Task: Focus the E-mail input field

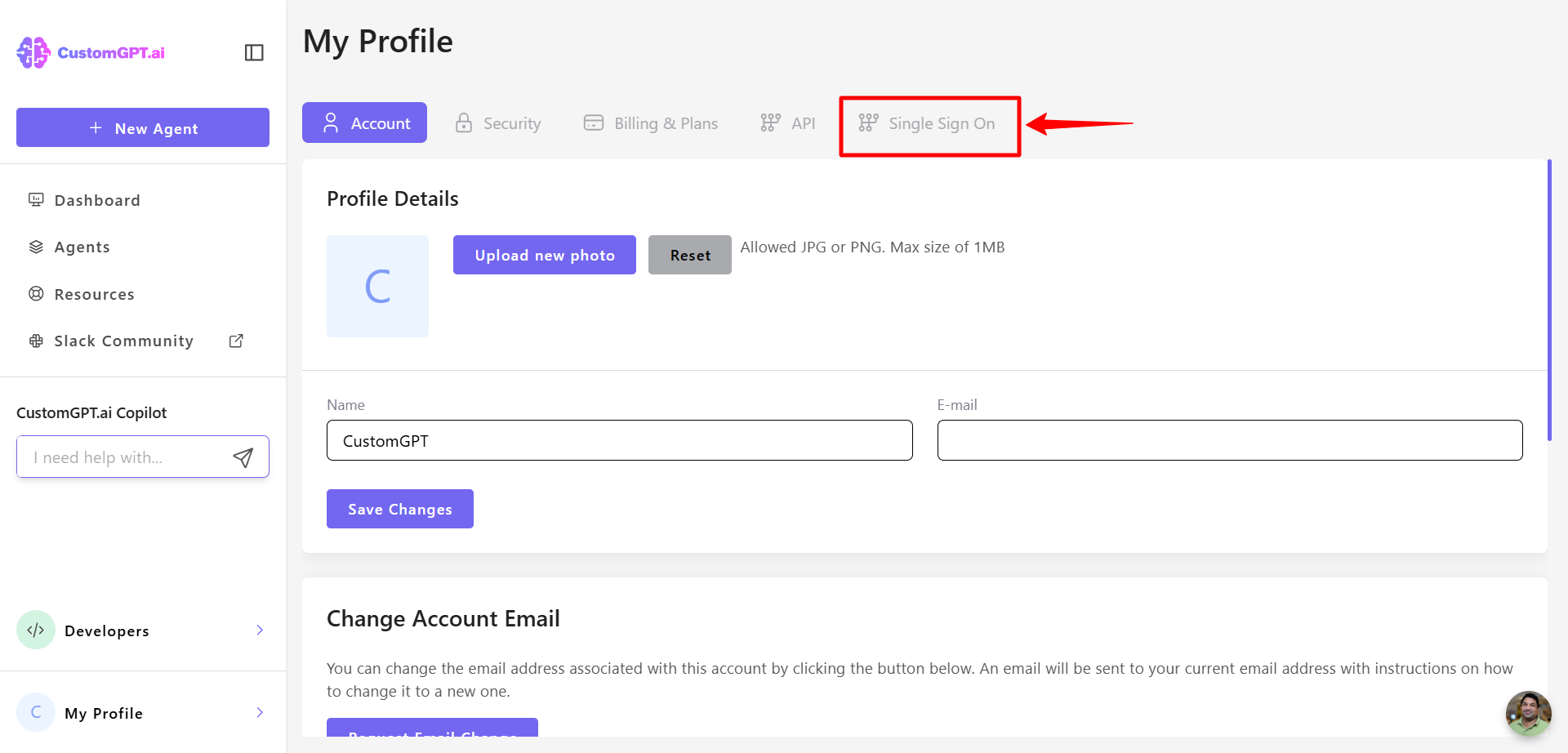Action: (1230, 440)
